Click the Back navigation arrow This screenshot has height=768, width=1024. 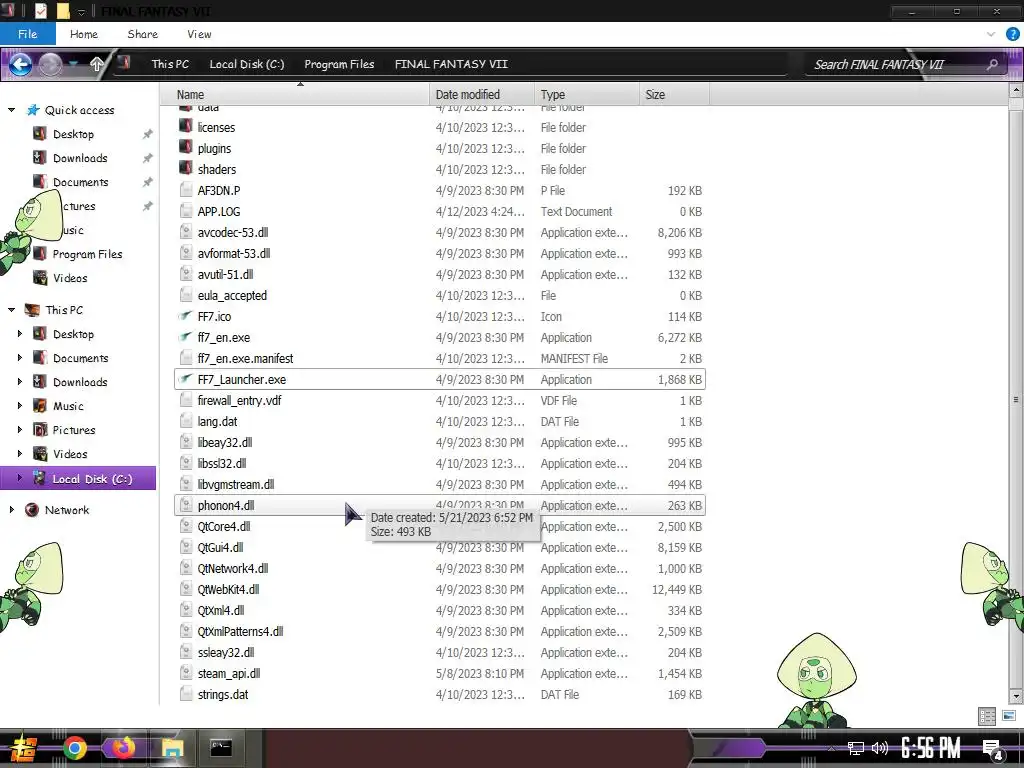pyautogui.click(x=21, y=64)
